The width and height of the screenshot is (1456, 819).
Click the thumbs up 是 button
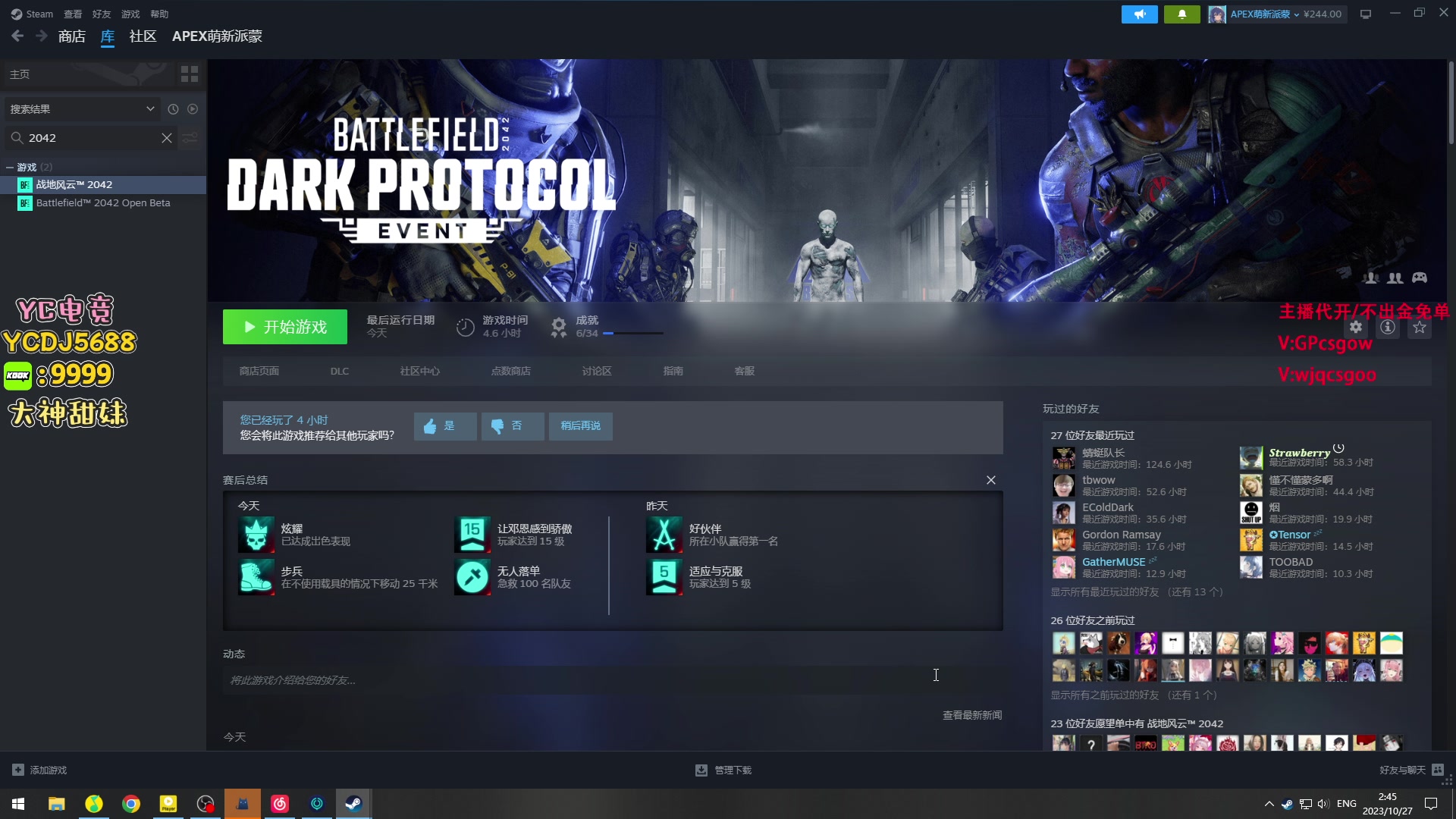(x=445, y=426)
